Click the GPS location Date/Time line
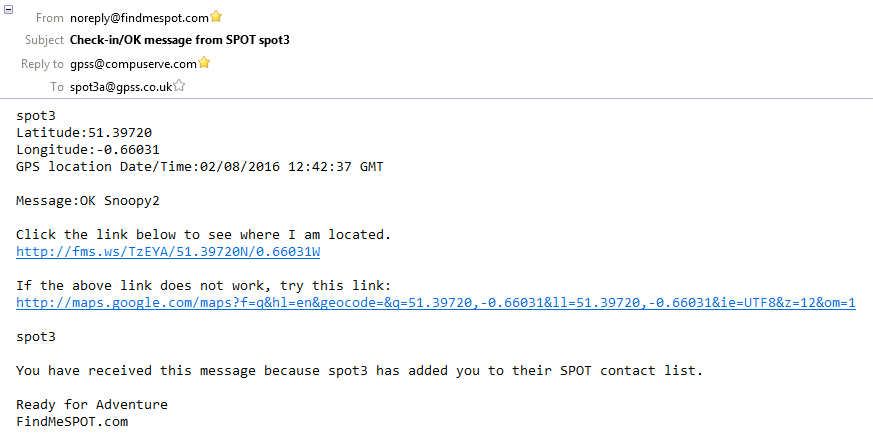 [199, 166]
